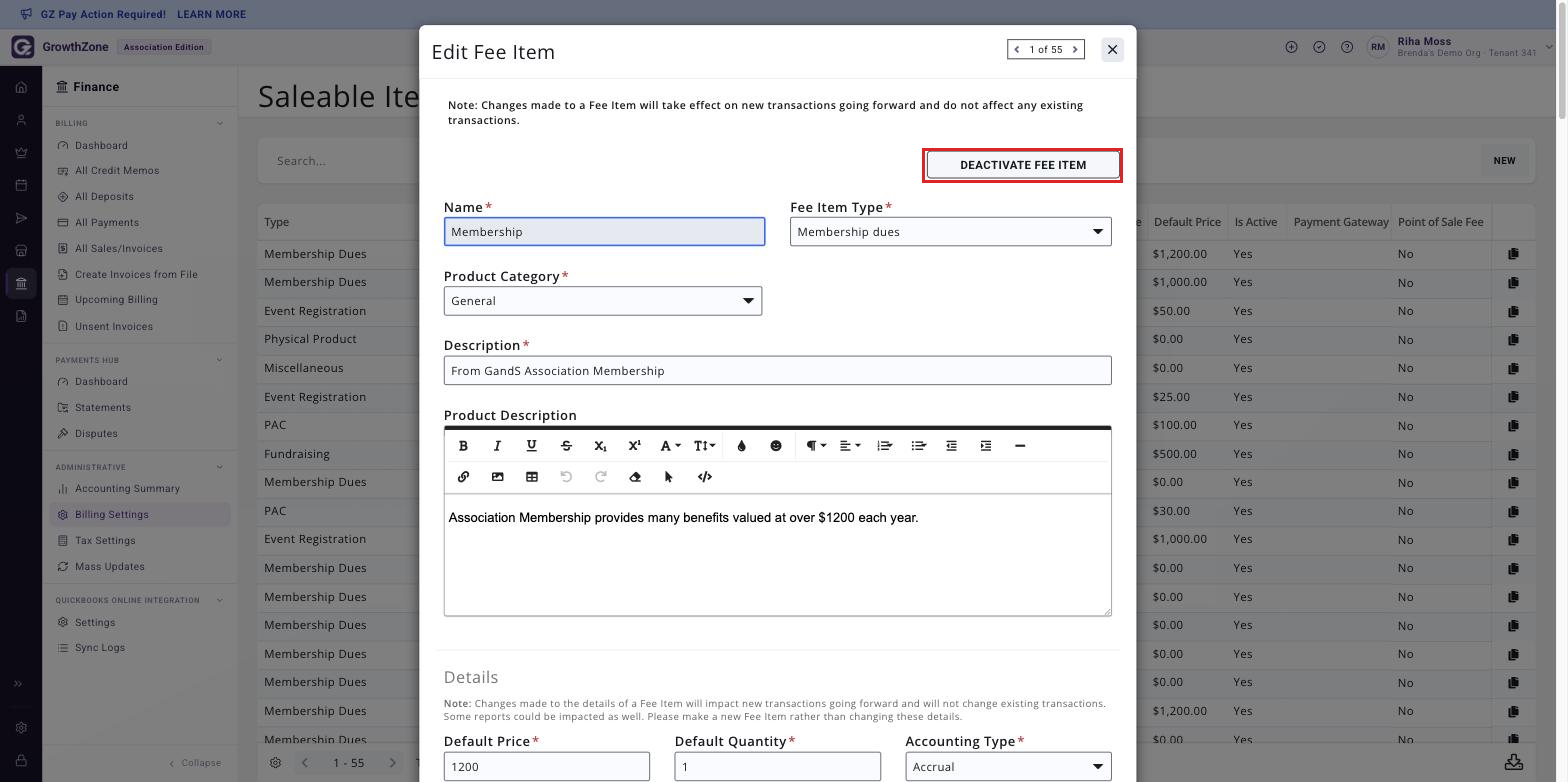
Task: Insert a link via editor toolbar
Action: [463, 477]
